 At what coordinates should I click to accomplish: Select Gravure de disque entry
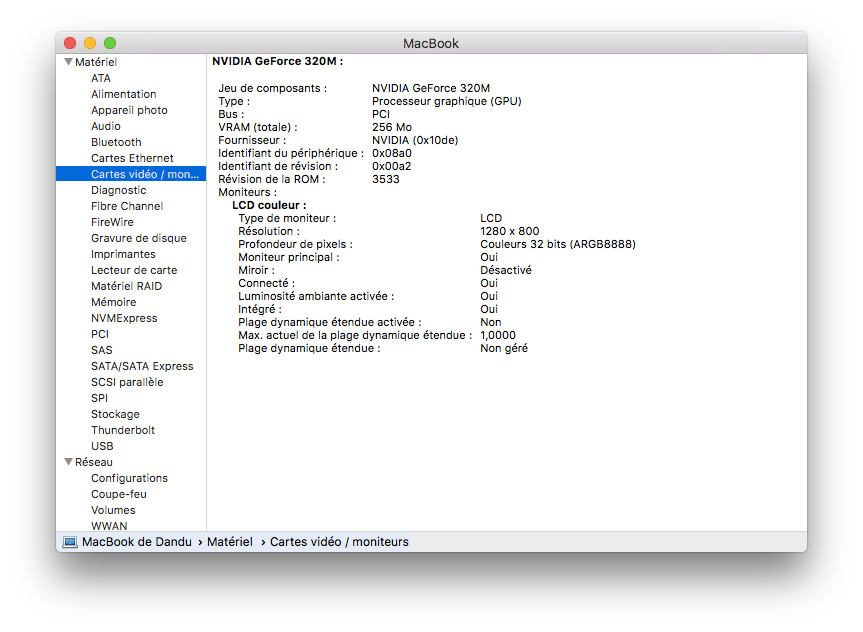(x=139, y=238)
